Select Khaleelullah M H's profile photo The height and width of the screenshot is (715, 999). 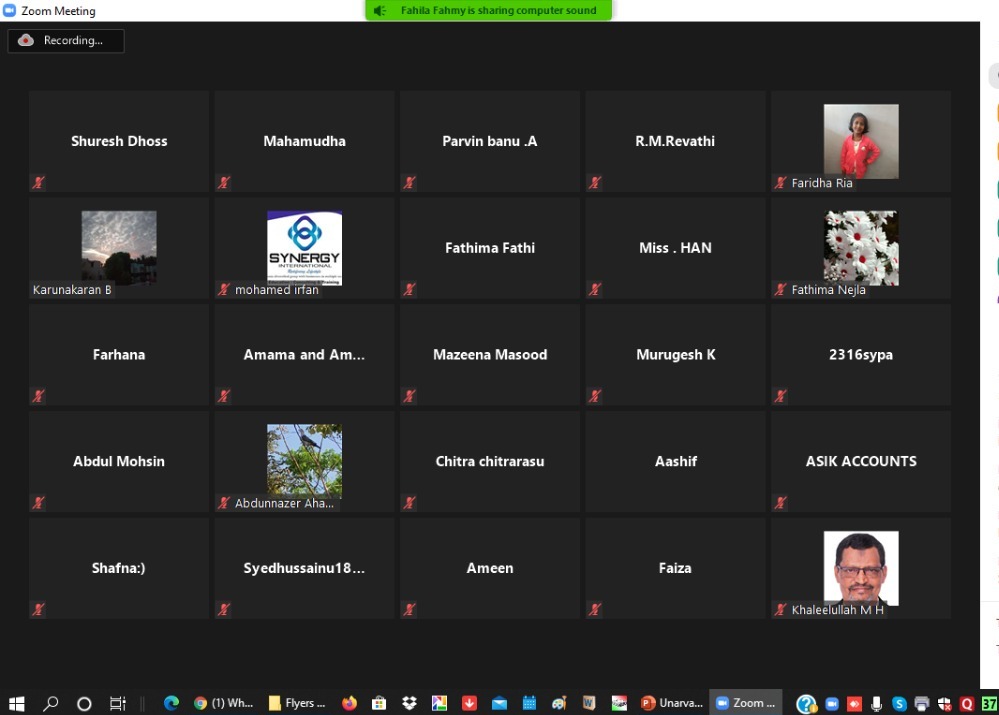point(860,567)
